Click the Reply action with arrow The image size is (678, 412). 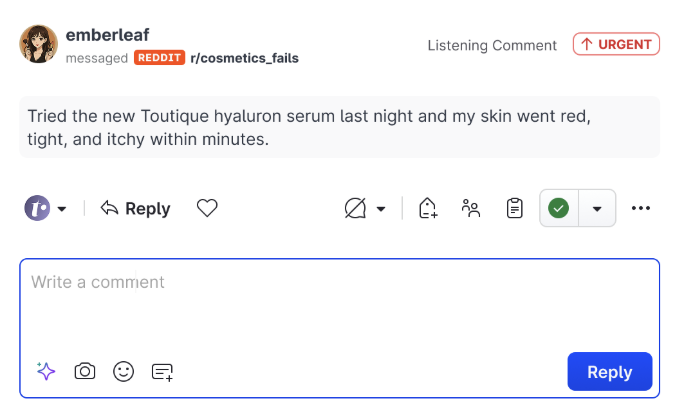point(135,208)
